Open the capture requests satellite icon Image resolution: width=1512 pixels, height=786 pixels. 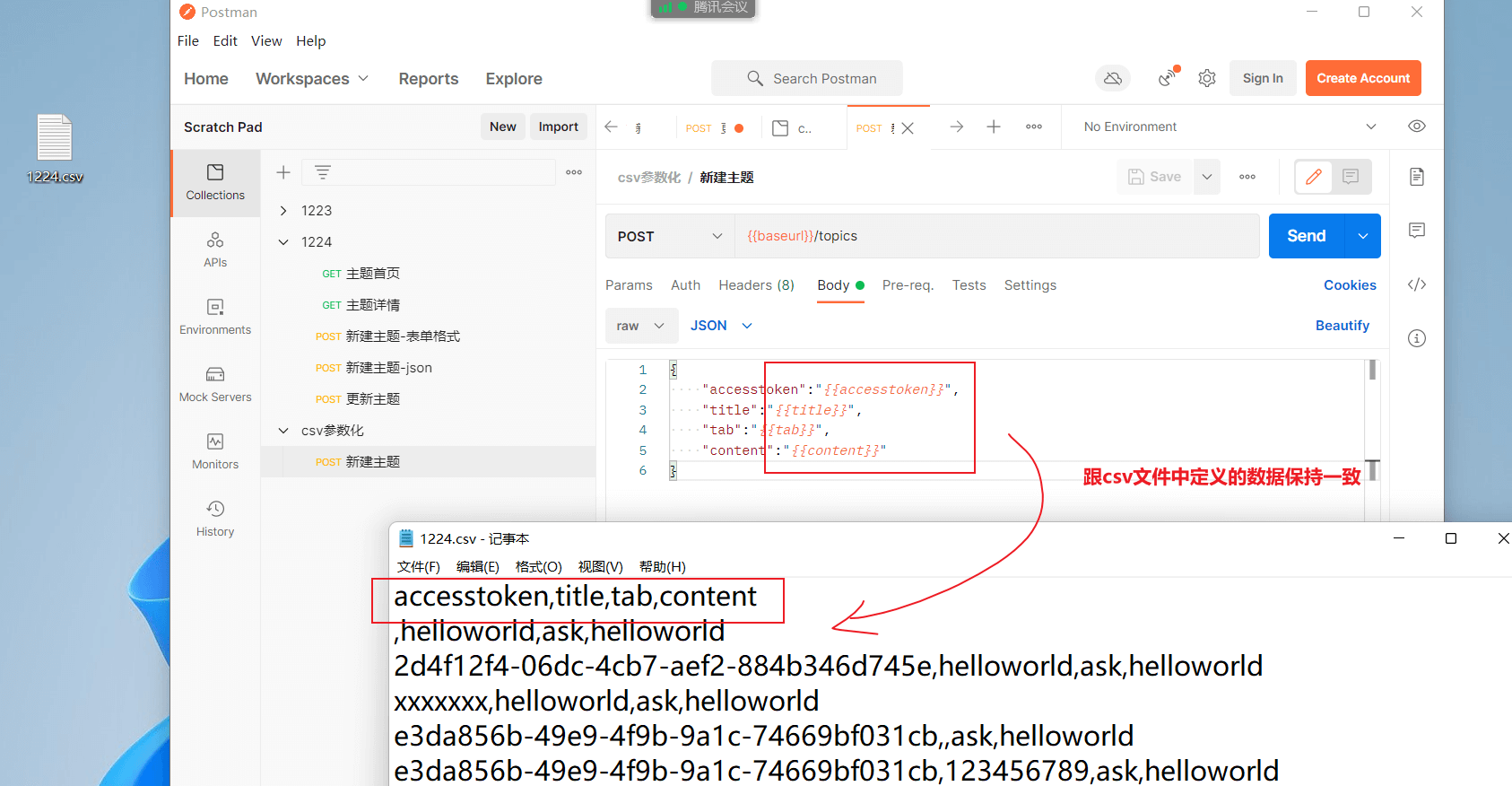1168,78
